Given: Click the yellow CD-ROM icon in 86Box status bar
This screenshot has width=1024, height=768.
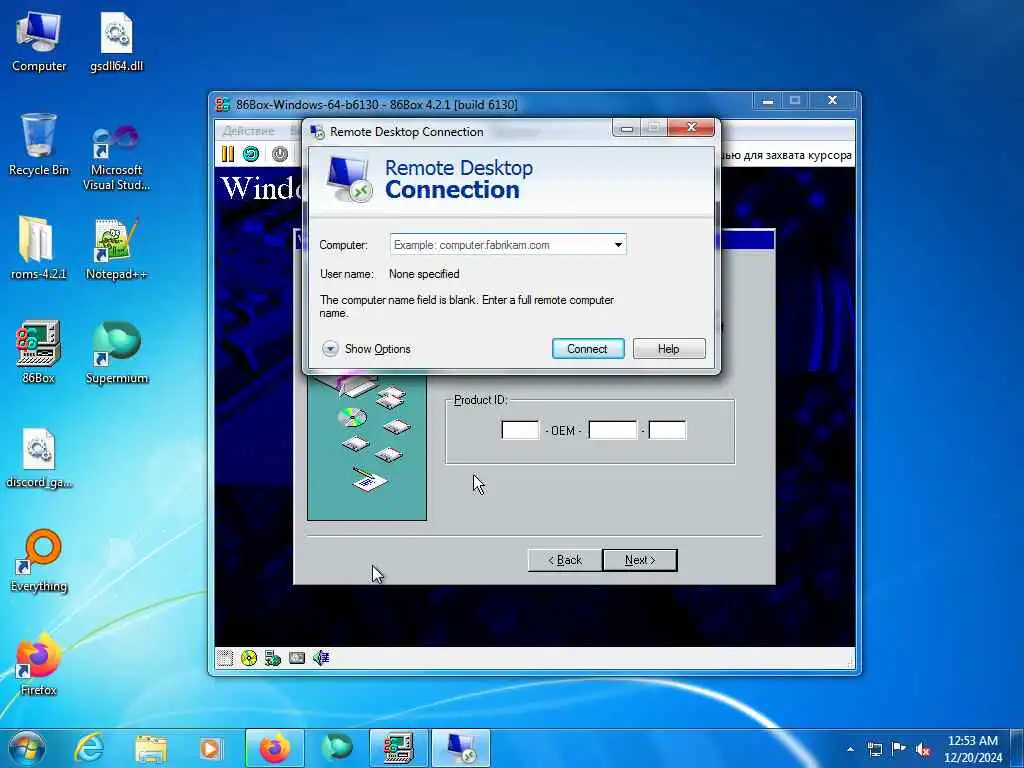Looking at the screenshot, I should (x=249, y=658).
